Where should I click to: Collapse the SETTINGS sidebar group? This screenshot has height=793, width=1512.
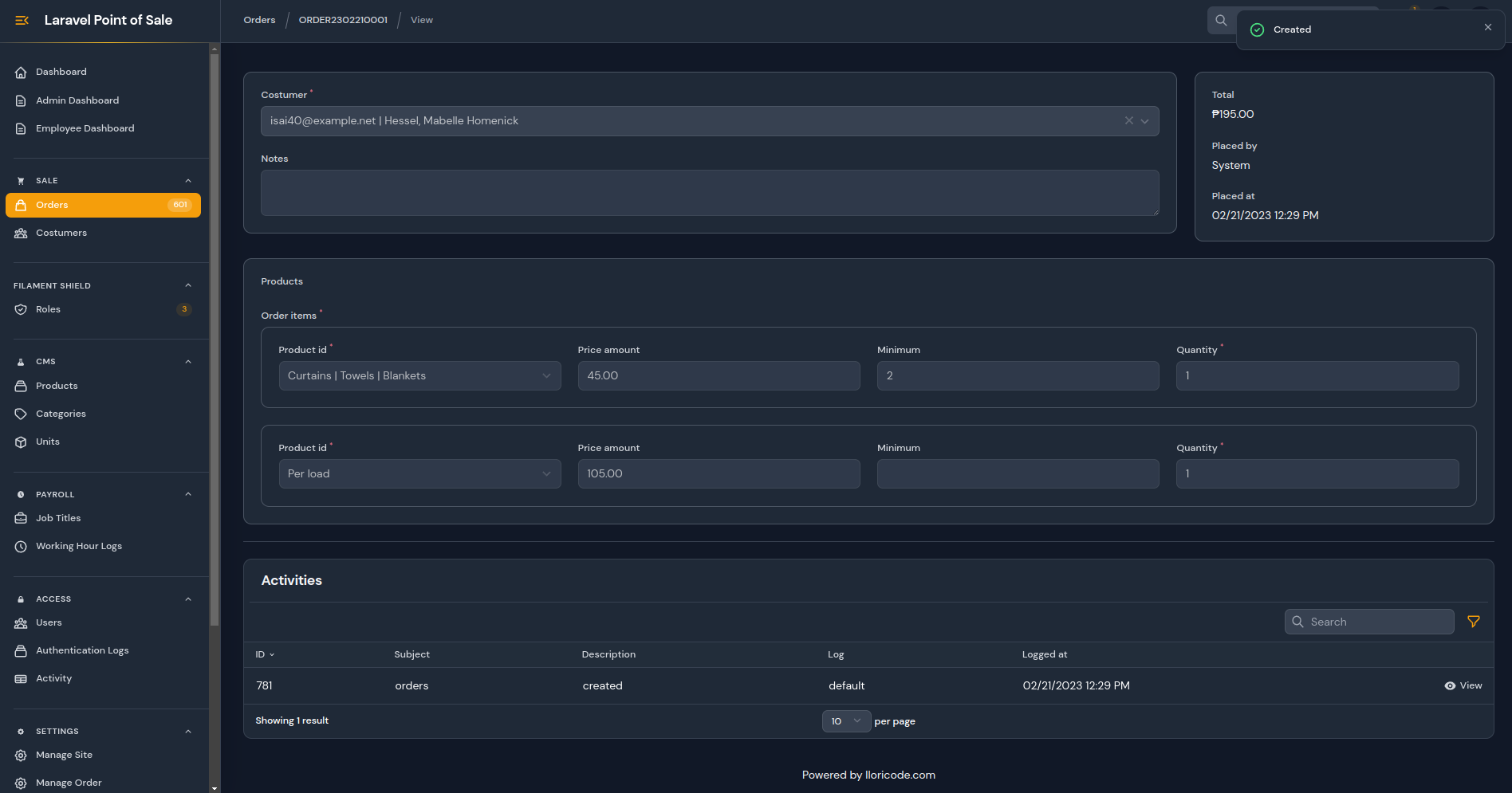pyautogui.click(x=188, y=731)
